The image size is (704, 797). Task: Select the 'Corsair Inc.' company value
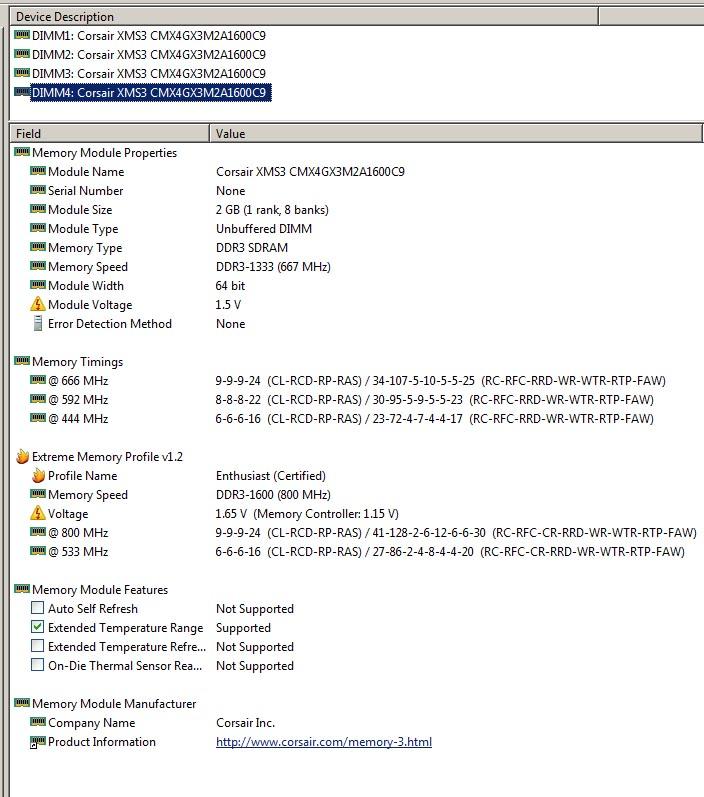click(x=246, y=723)
